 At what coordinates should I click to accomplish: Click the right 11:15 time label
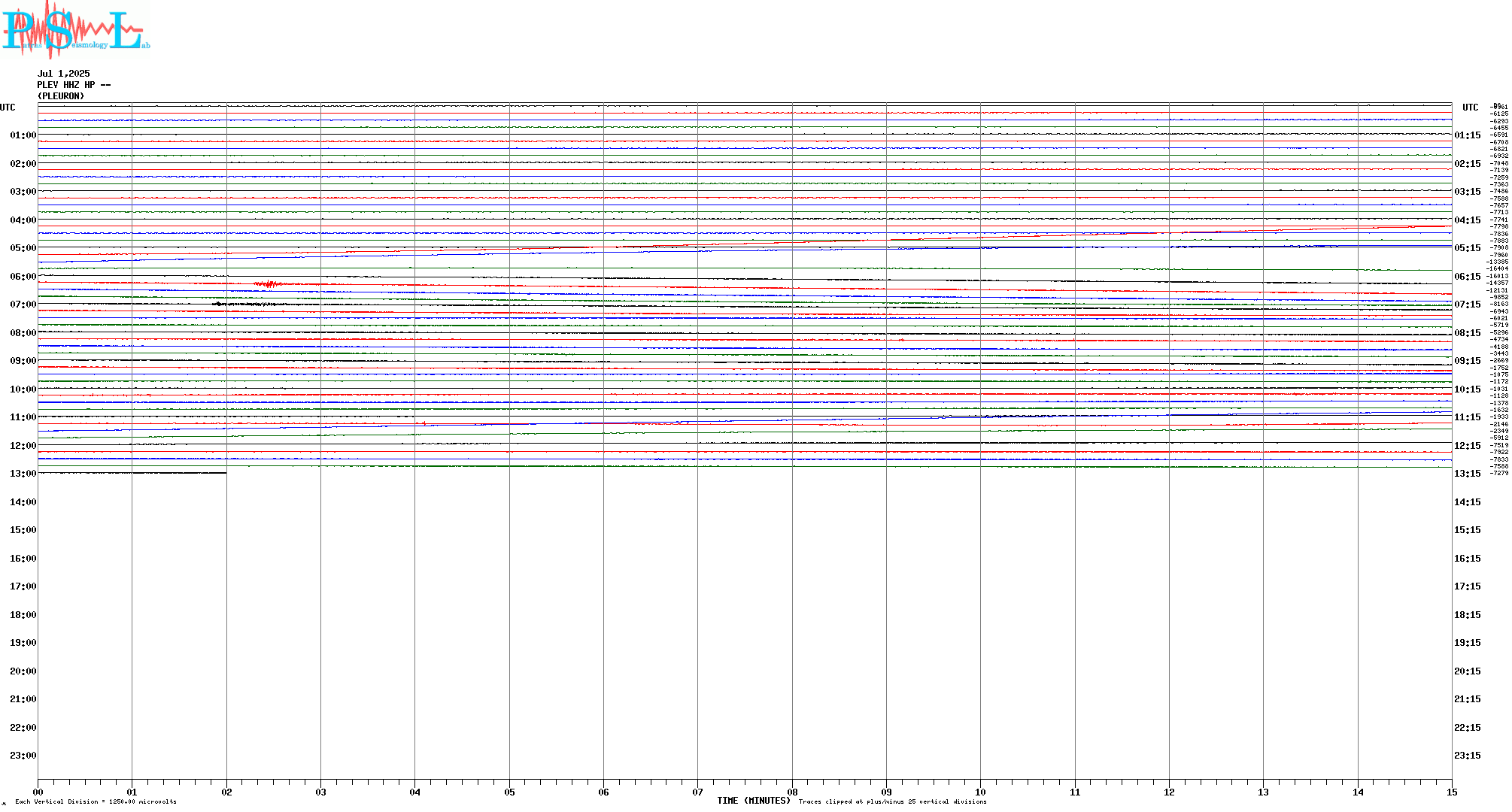pos(1468,417)
